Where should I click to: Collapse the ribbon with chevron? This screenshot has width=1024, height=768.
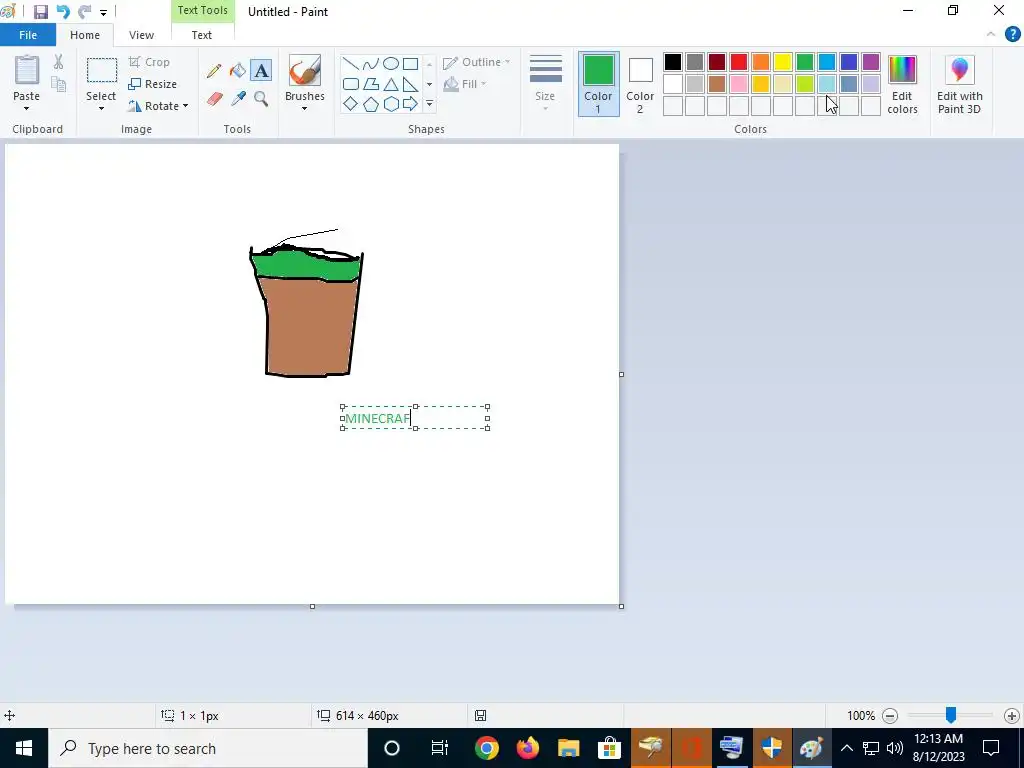click(991, 35)
